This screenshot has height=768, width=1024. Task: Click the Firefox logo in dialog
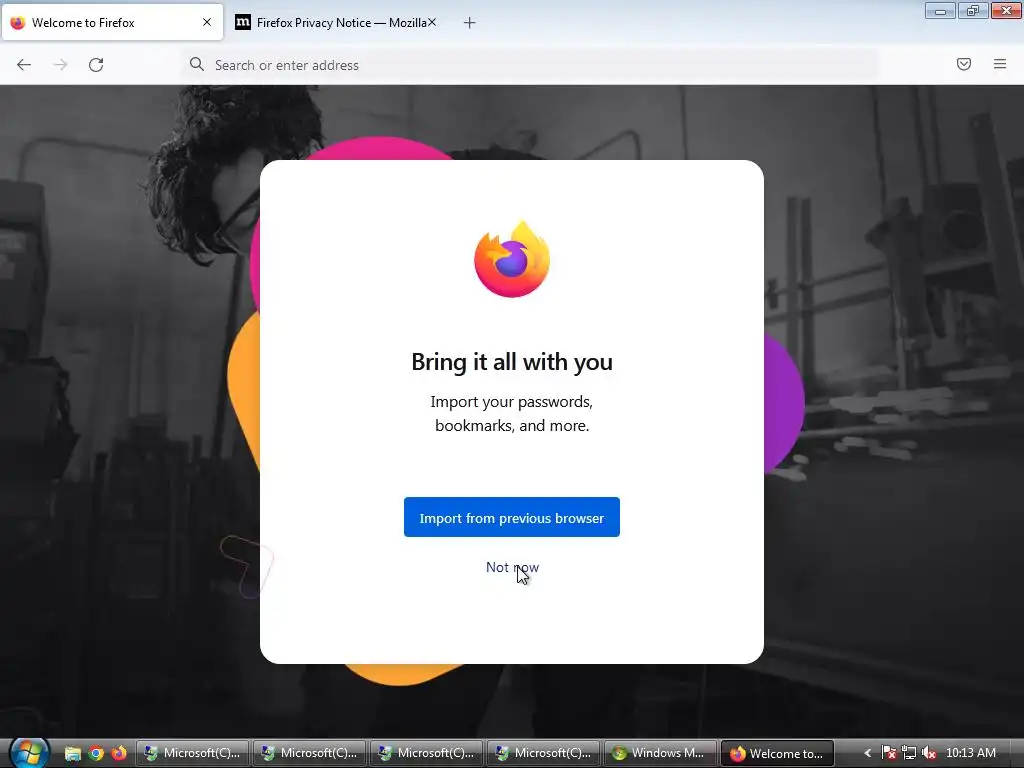click(512, 259)
